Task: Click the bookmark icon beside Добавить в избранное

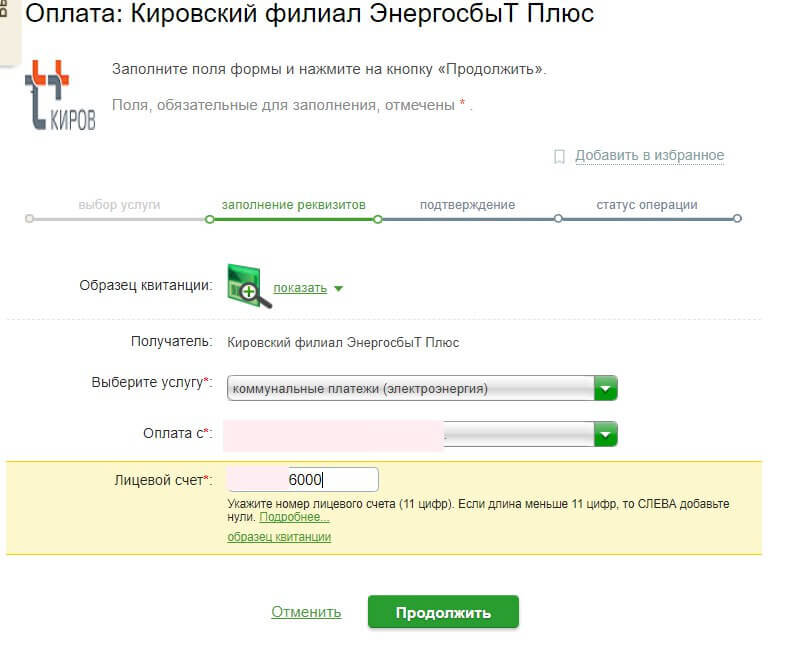Action: [x=559, y=156]
